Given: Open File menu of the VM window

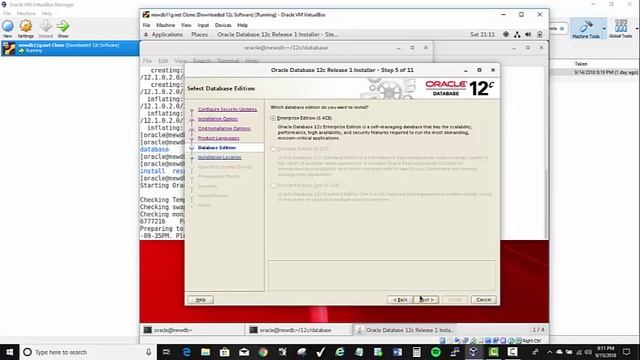Looking at the screenshot, I should [x=146, y=25].
